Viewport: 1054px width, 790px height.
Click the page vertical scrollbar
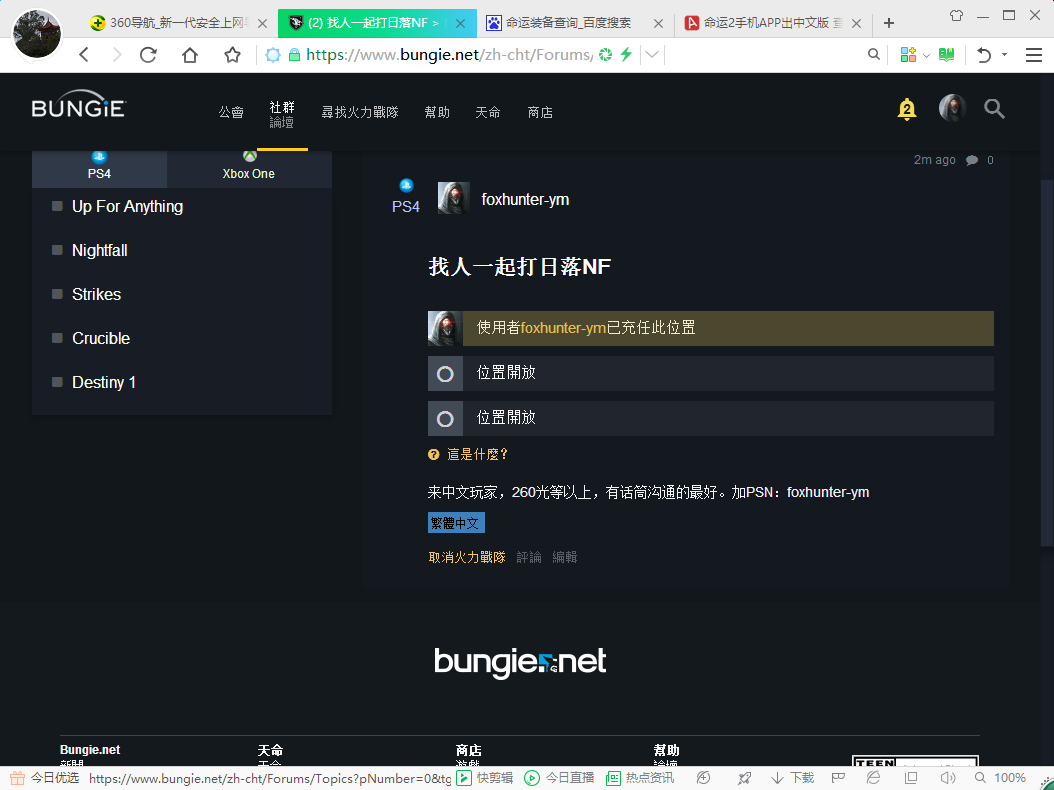(1047, 363)
